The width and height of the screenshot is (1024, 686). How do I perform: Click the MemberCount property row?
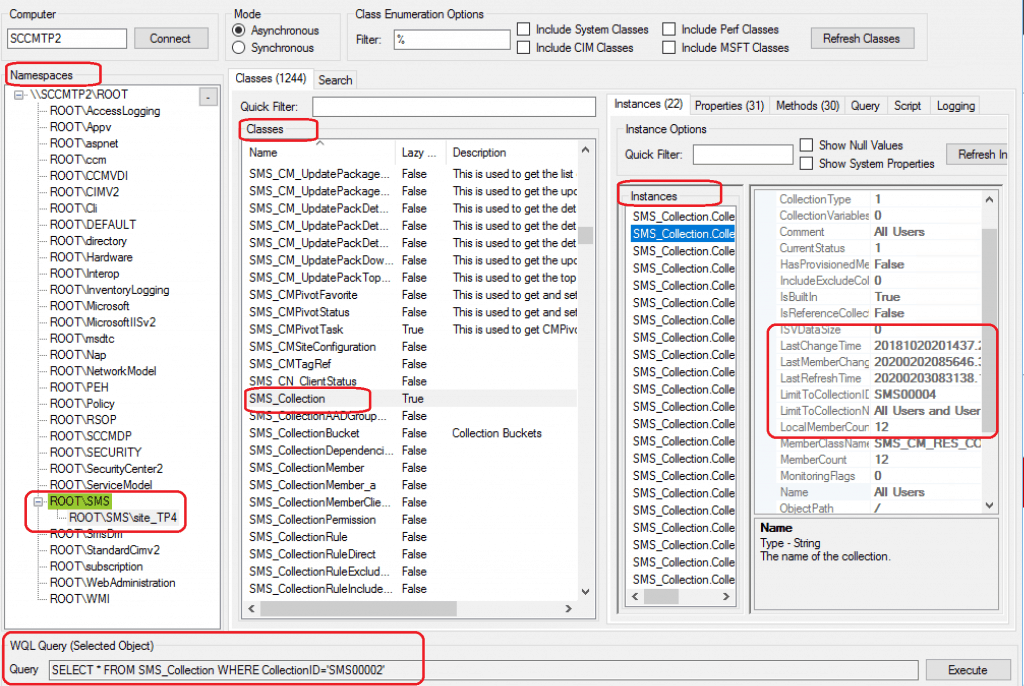click(878, 459)
